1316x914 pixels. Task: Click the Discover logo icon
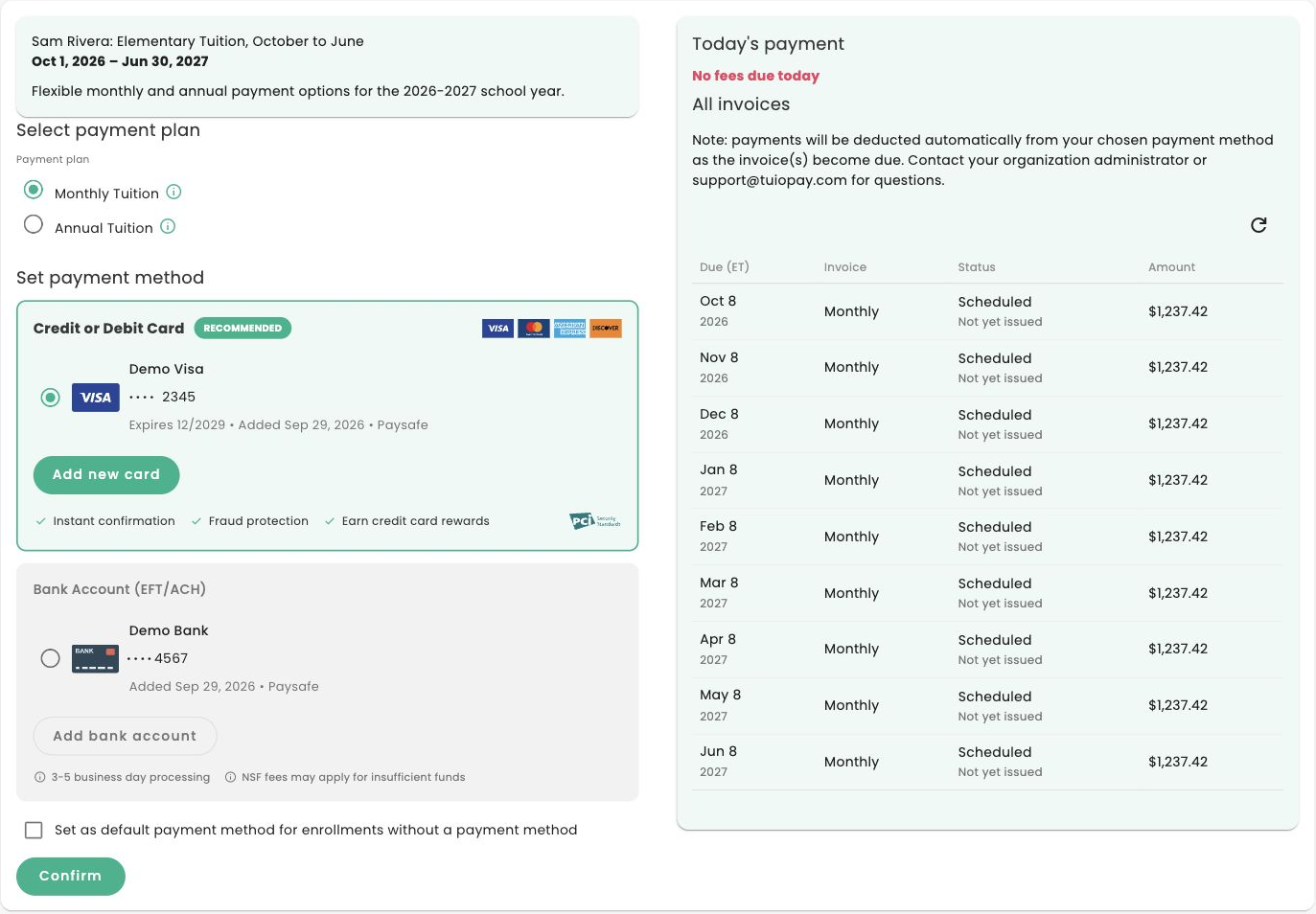tap(606, 329)
